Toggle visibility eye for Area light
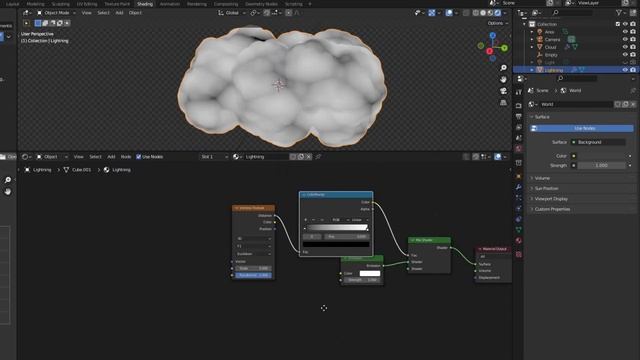This screenshot has width=640, height=360. [625, 32]
